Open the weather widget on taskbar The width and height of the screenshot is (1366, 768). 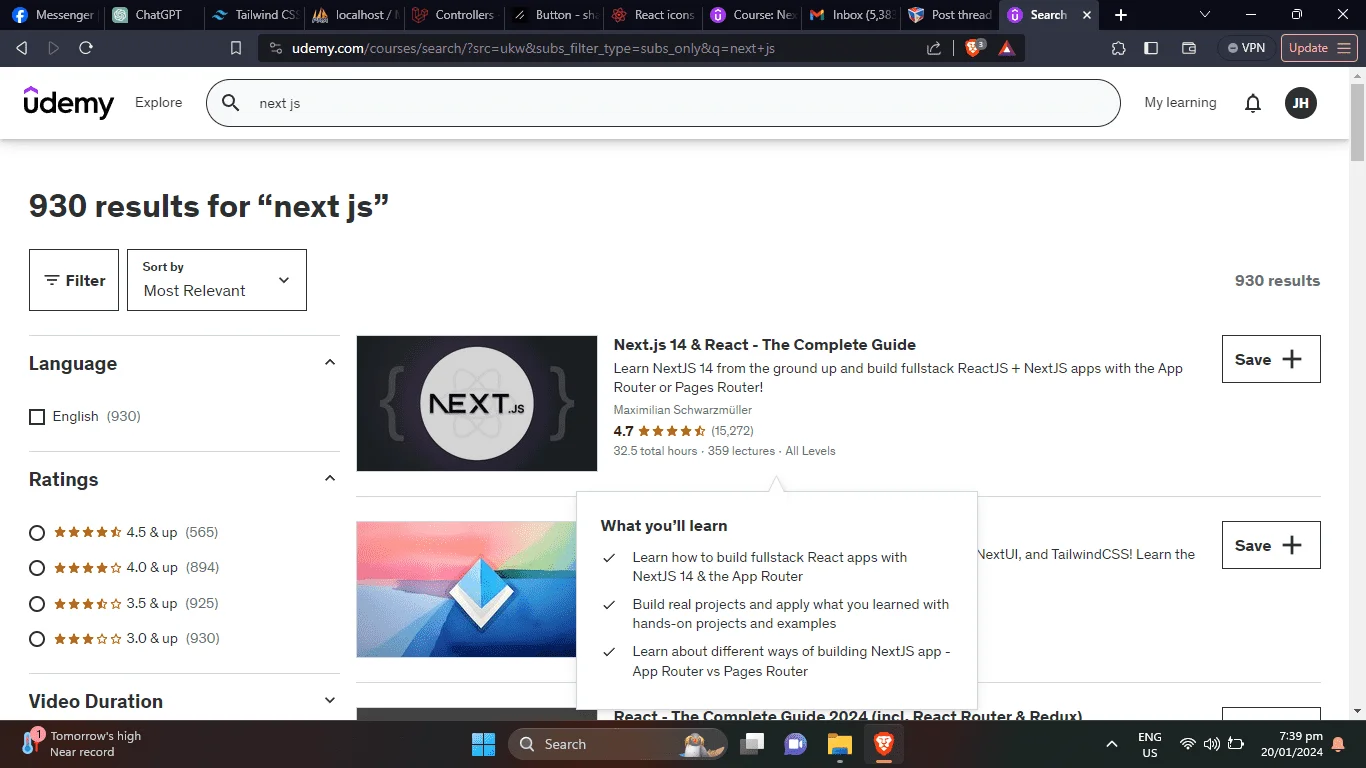82,744
